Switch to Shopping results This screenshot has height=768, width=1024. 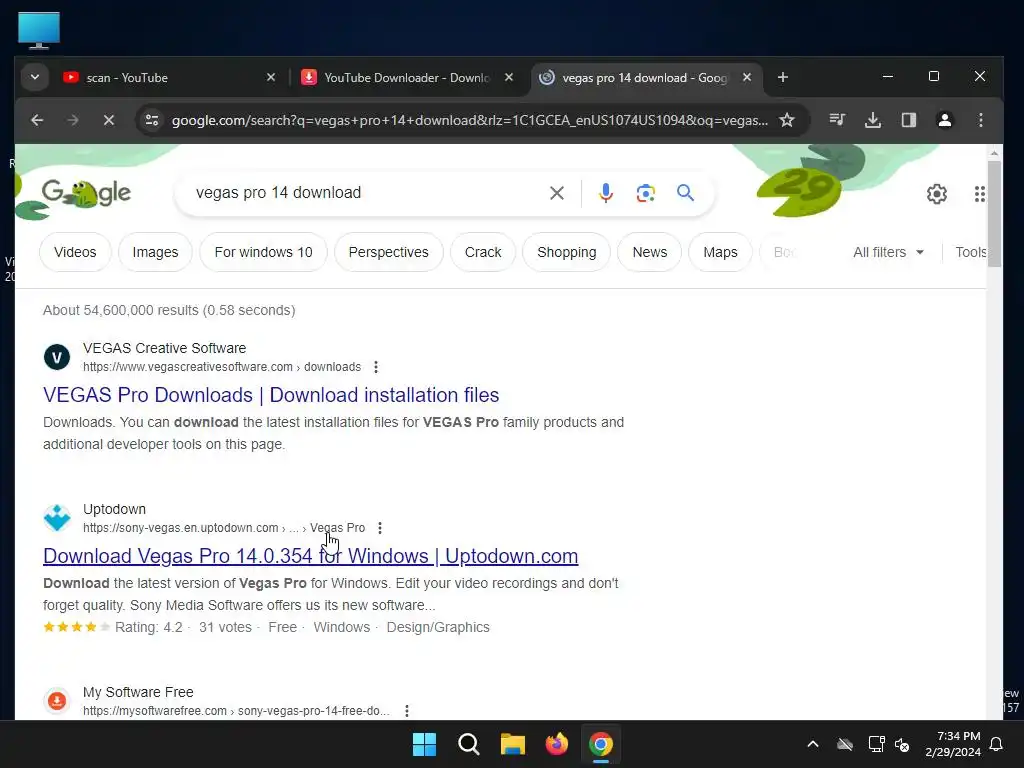coord(566,252)
